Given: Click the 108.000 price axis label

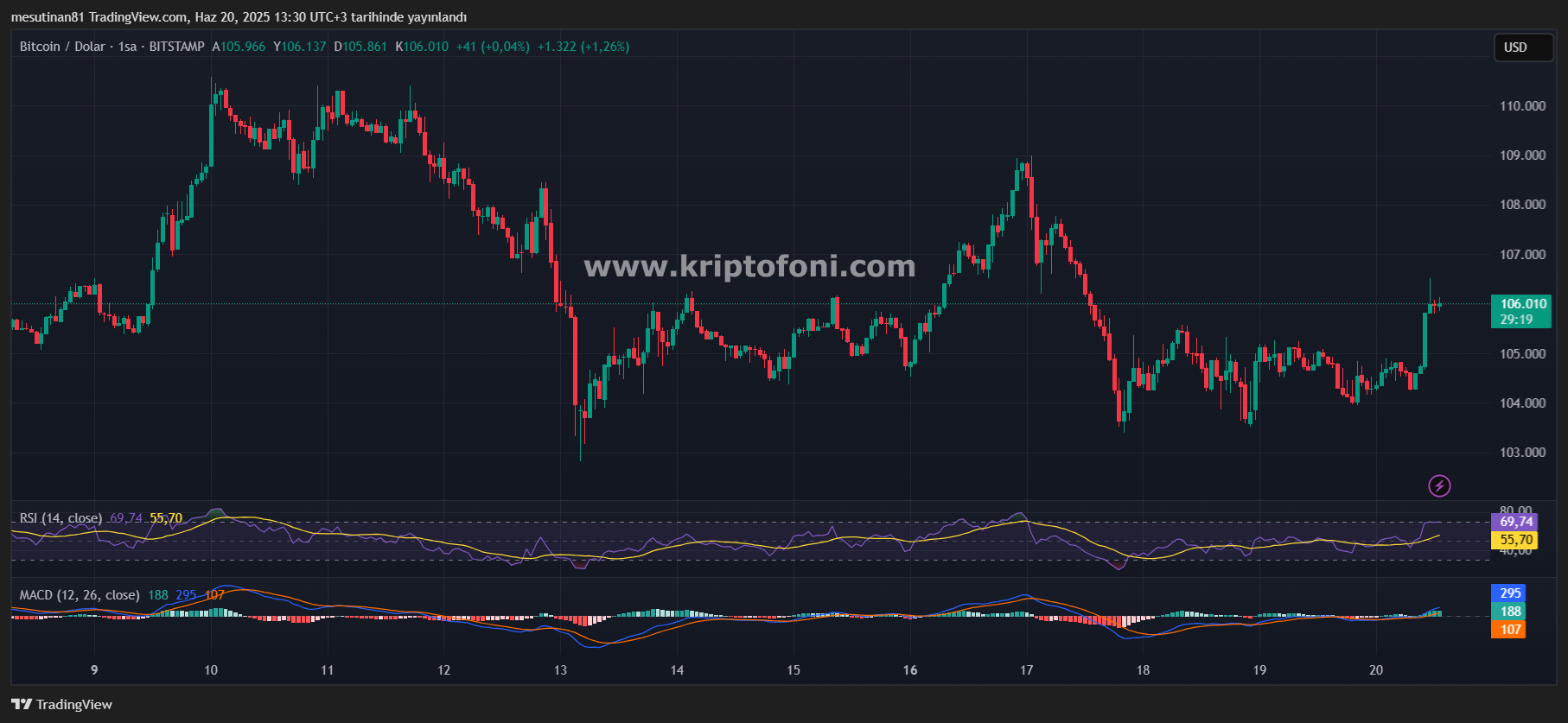Looking at the screenshot, I should (x=1522, y=205).
